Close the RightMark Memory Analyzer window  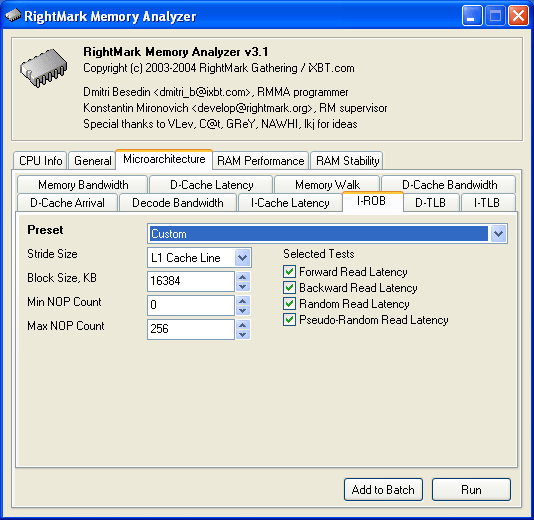(x=518, y=16)
